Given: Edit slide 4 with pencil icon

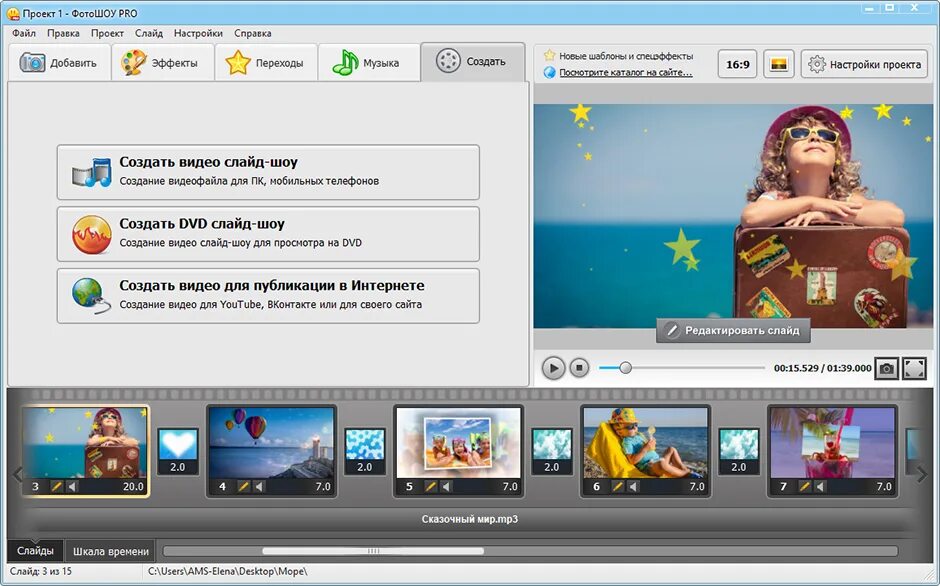Looking at the screenshot, I should click(x=243, y=486).
